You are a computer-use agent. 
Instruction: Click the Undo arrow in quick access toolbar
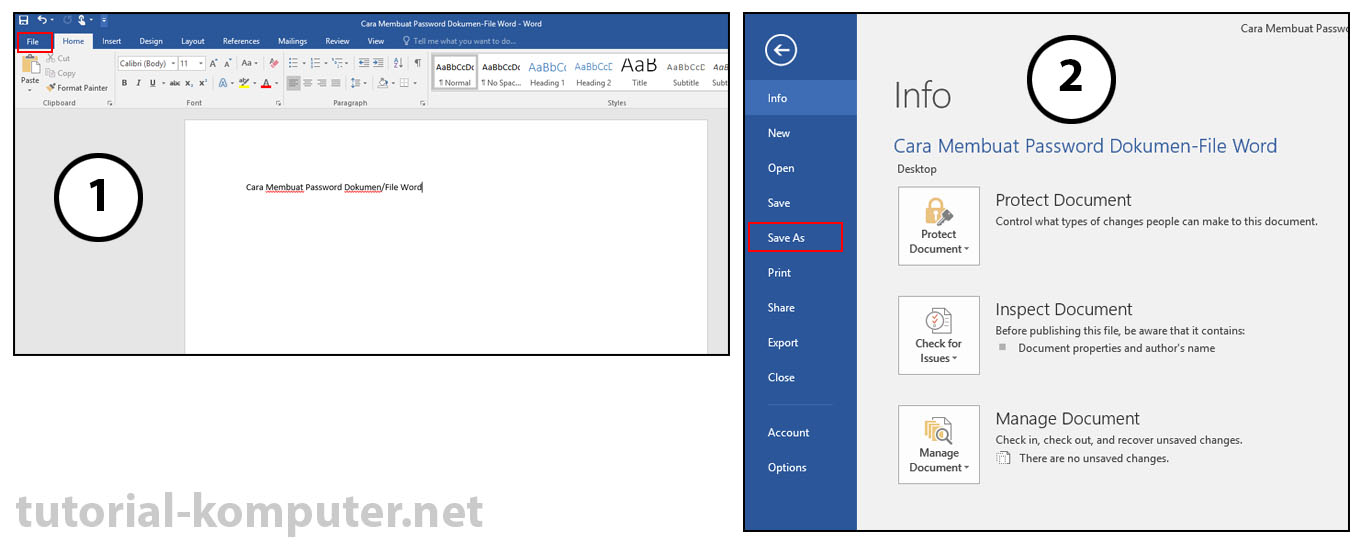tap(42, 20)
